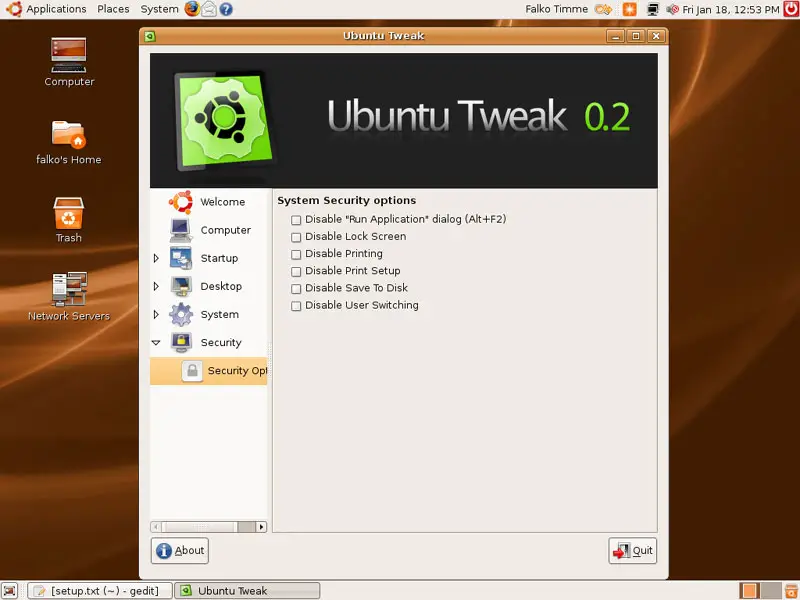Viewport: 800px width, 600px height.
Task: Click the Ubuntu Tweak window menu icon
Action: tap(149, 36)
